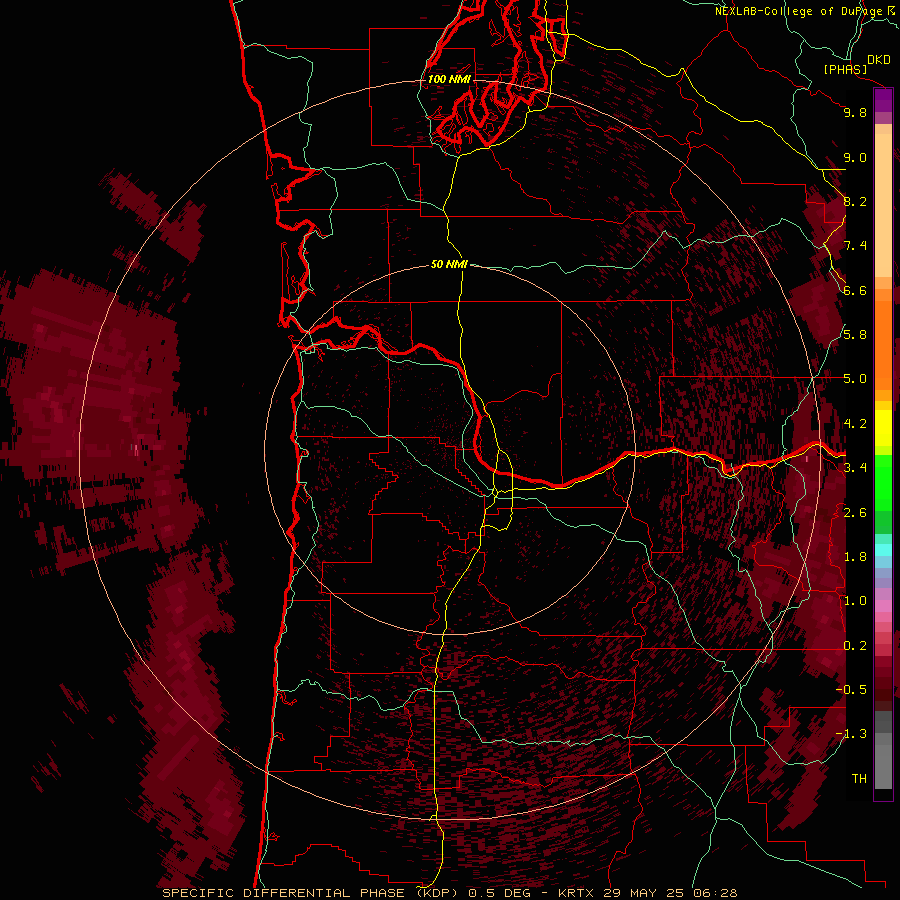Click the gray TH segment of color bar

coord(883,769)
